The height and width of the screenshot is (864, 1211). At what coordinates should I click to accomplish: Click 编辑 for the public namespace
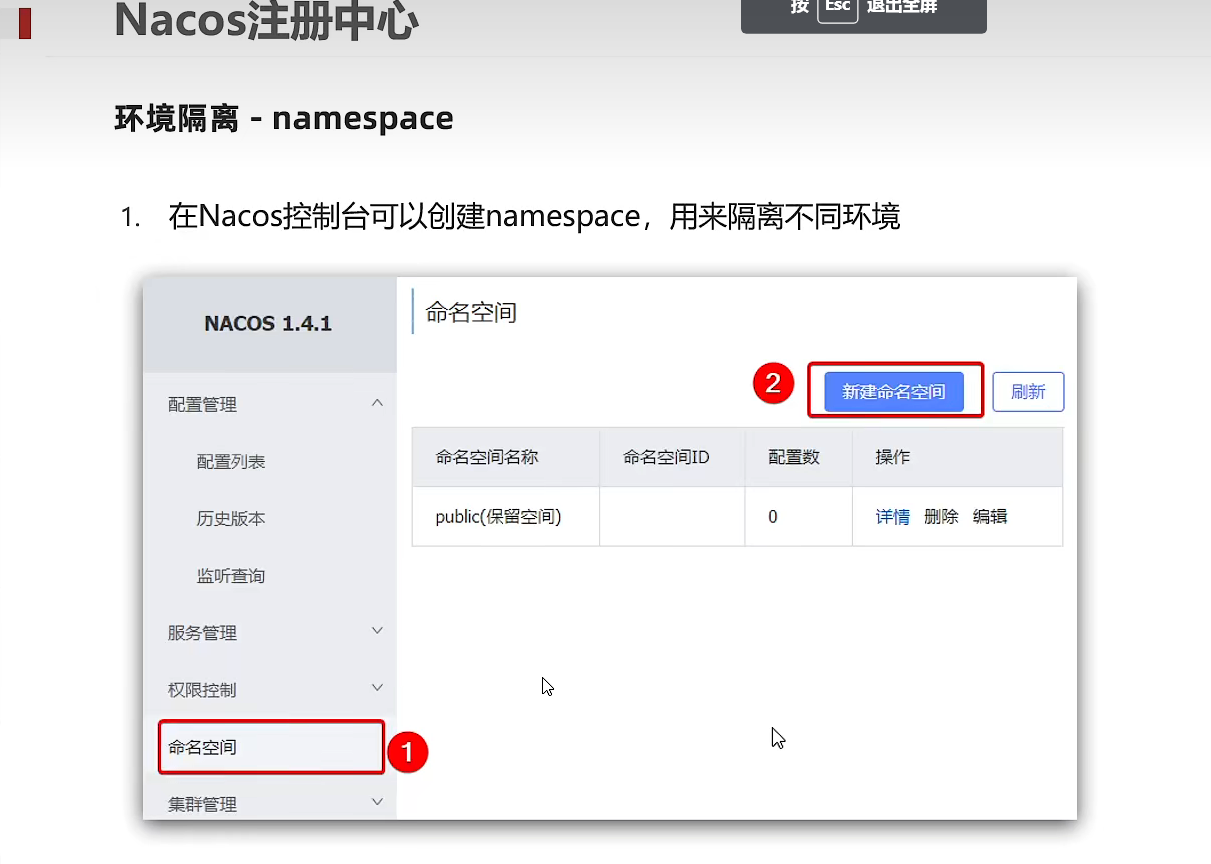pyautogui.click(x=990, y=517)
